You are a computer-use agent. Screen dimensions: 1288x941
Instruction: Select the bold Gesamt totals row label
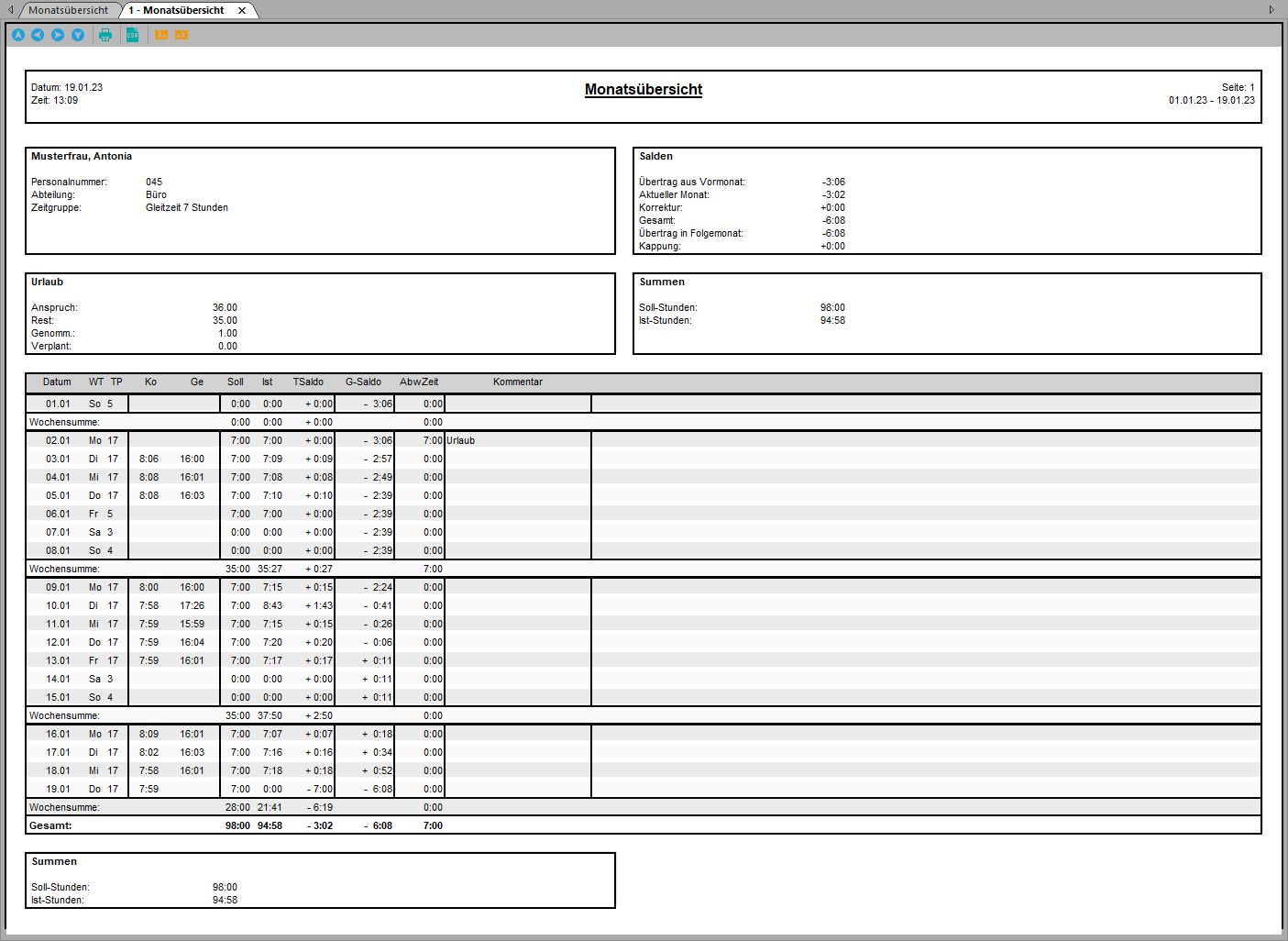50,825
